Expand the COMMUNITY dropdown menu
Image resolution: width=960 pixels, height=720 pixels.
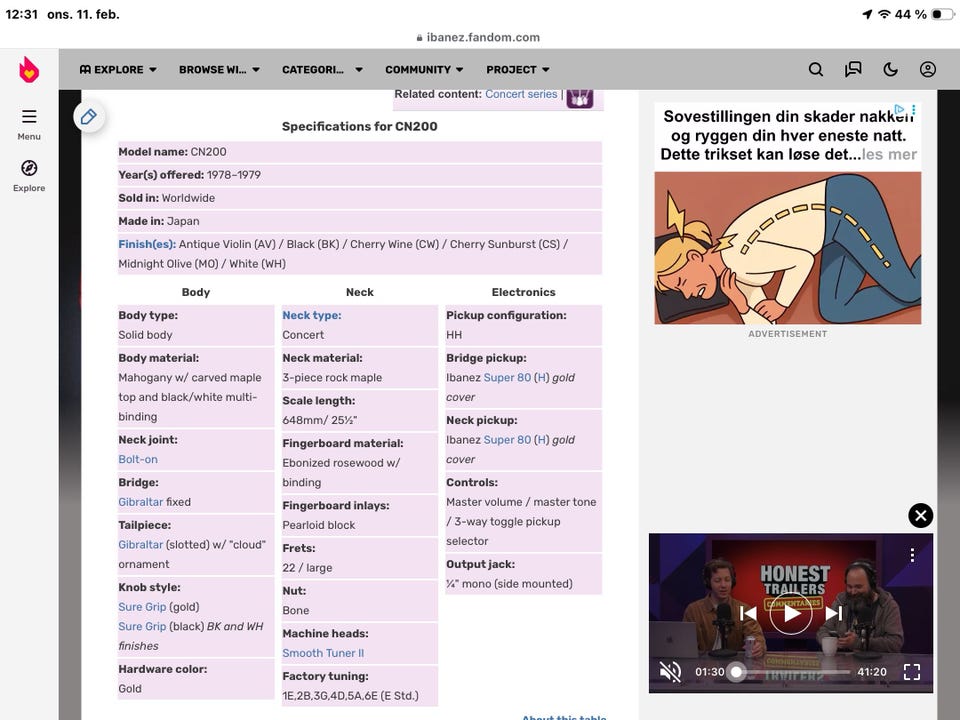(x=424, y=70)
